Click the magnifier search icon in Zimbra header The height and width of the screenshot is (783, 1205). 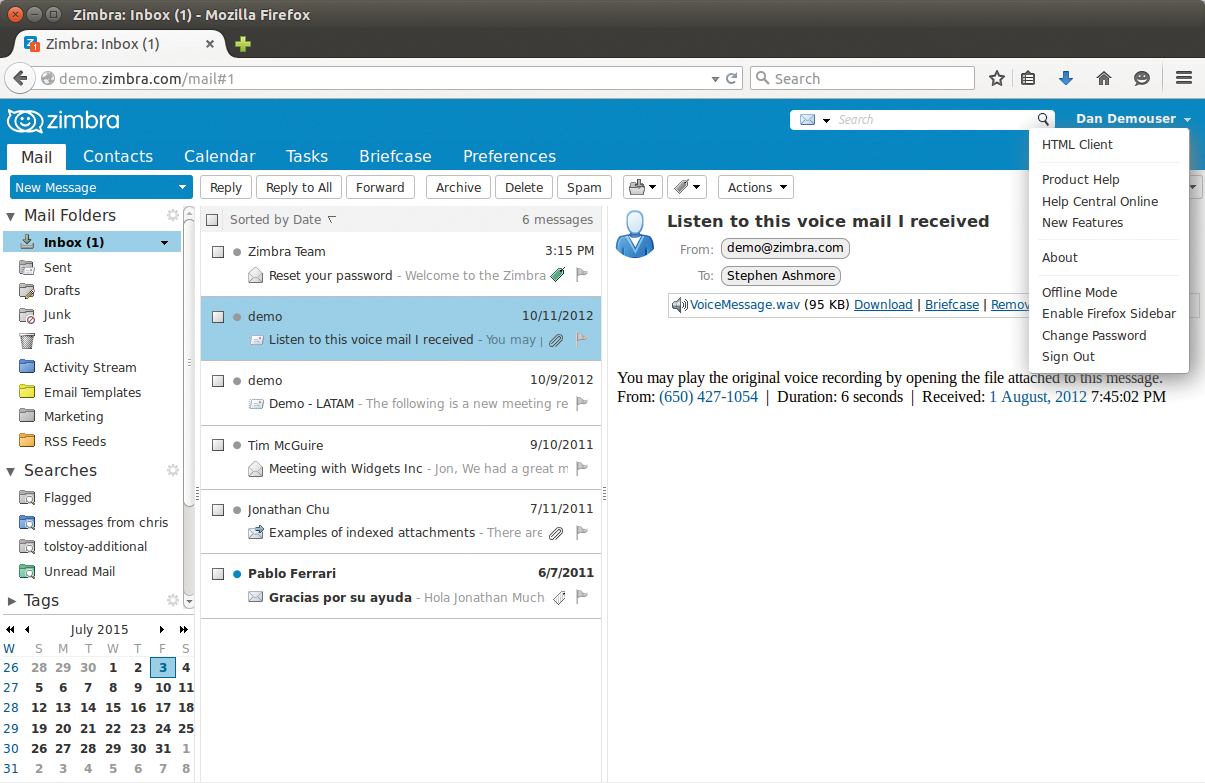pyautogui.click(x=1043, y=119)
